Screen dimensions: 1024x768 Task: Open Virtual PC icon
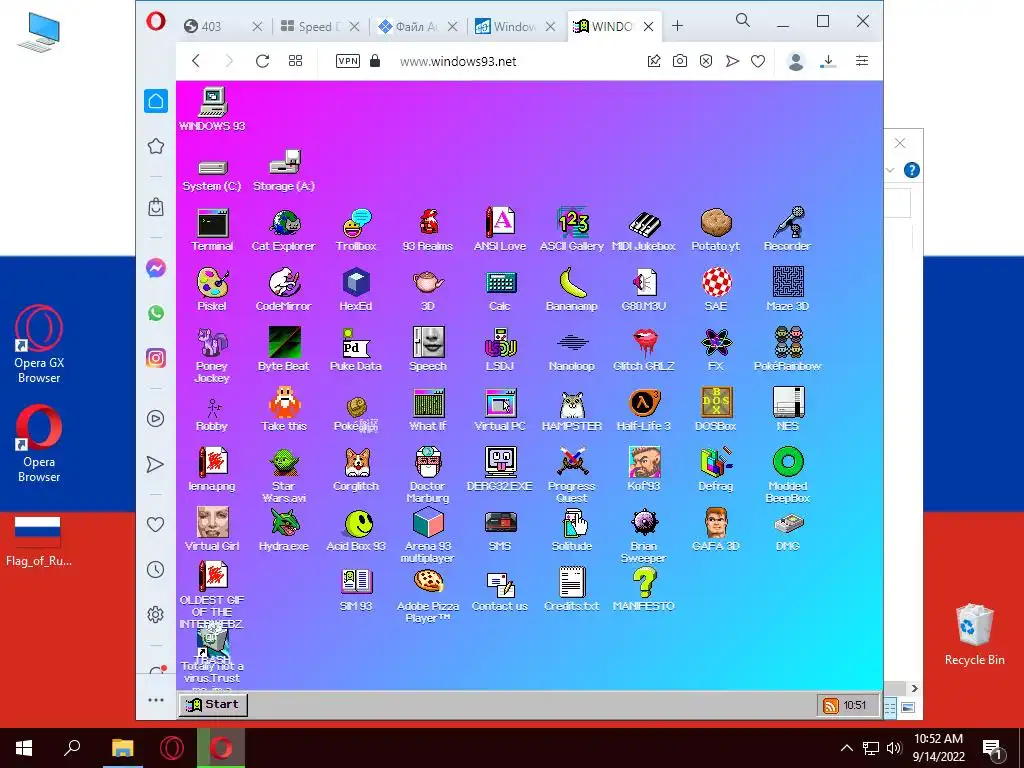(x=500, y=404)
